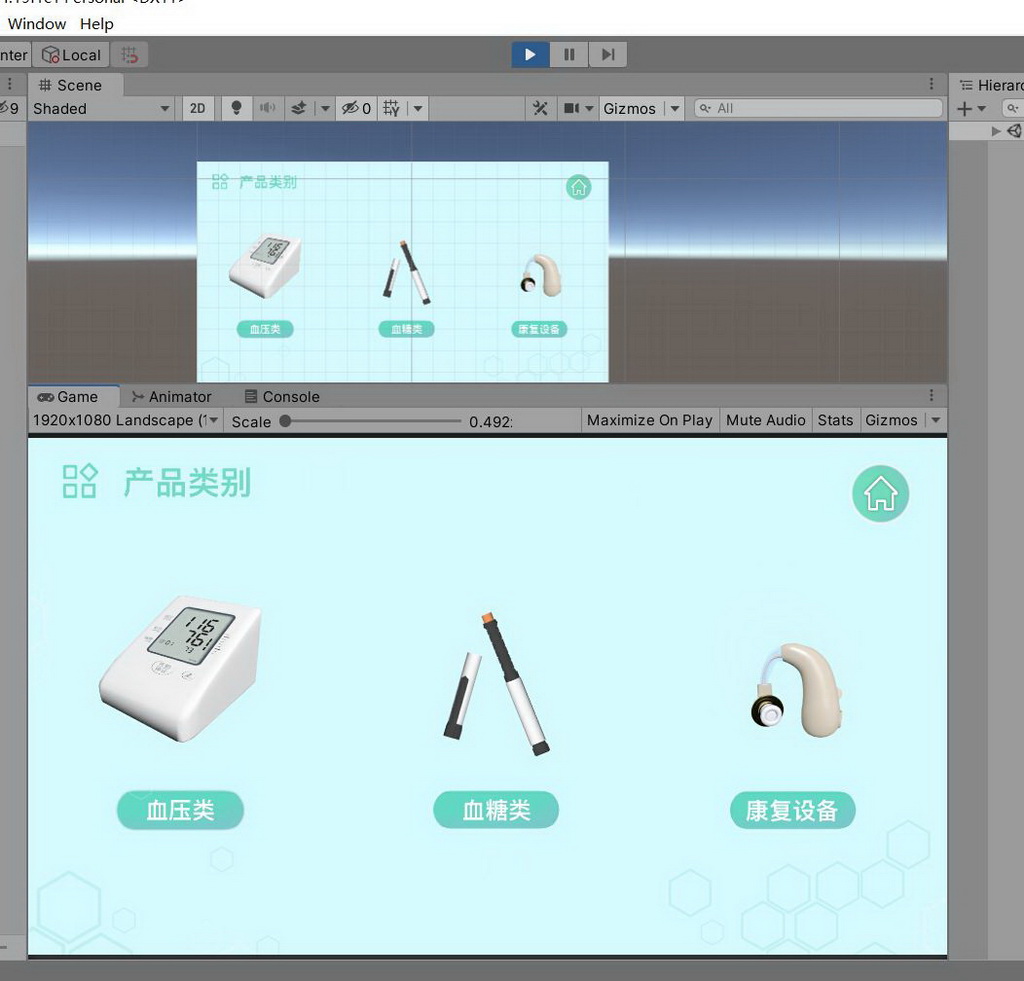Enable Mute Audio in Game view

tap(765, 420)
